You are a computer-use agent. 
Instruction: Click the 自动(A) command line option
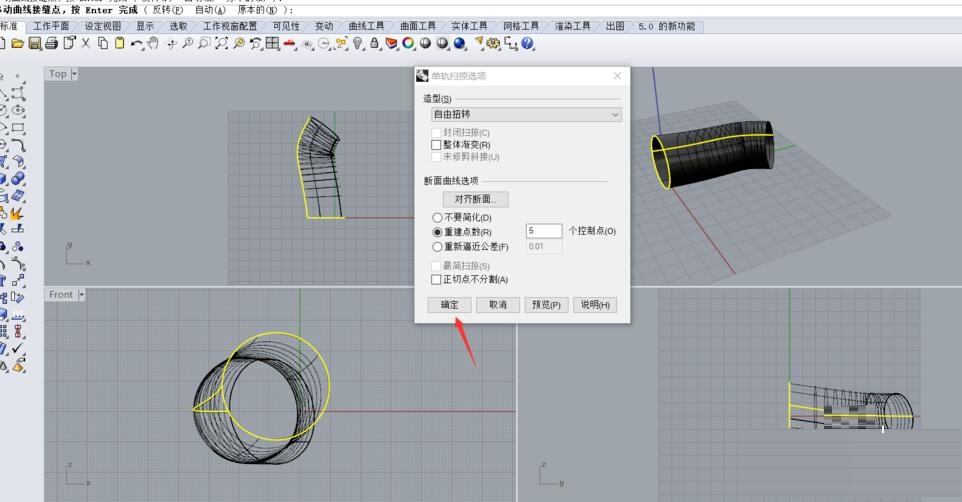click(x=210, y=10)
